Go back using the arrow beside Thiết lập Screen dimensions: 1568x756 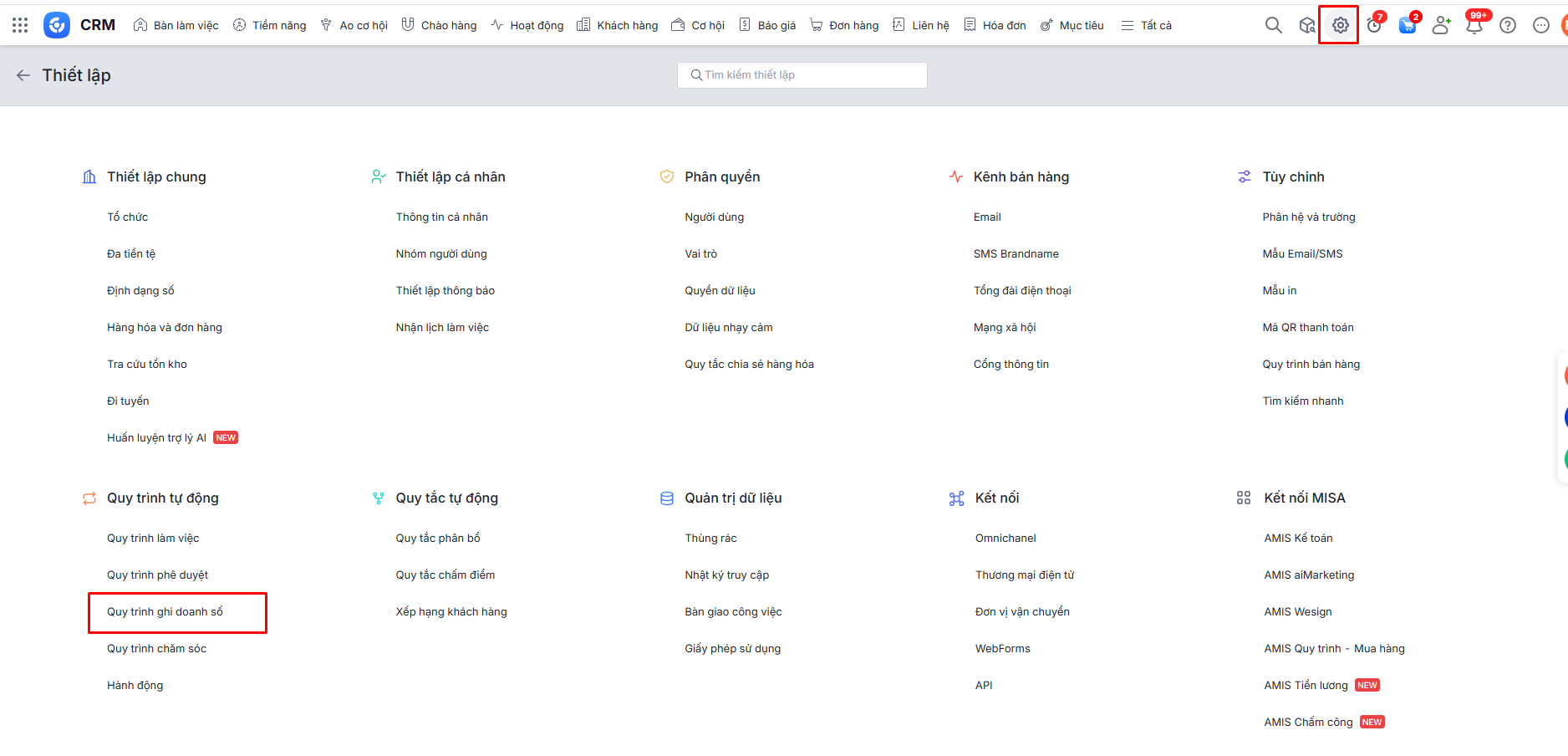tap(23, 75)
